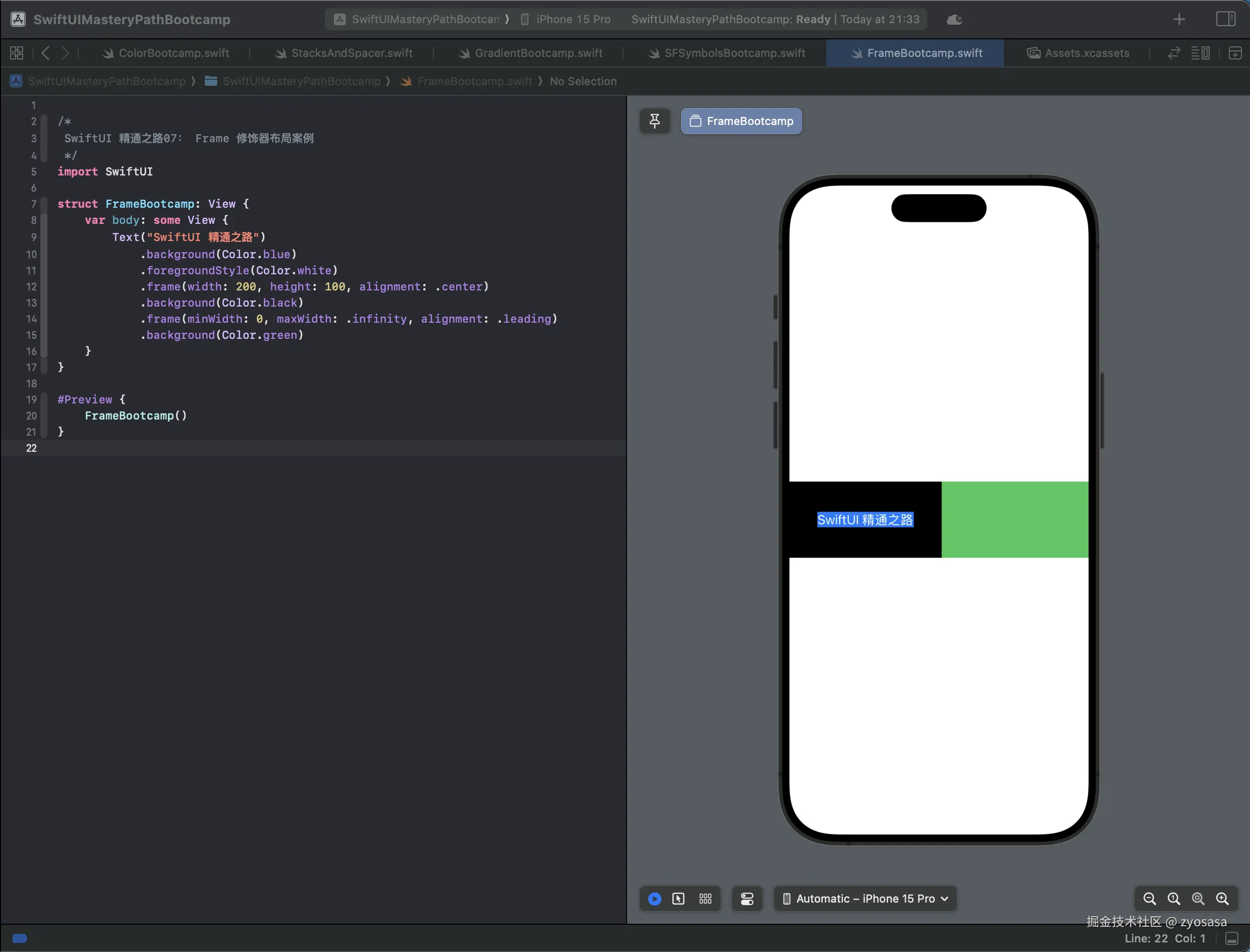Toggle the bottom debug area
This screenshot has width=1250, height=952.
tap(1231, 938)
